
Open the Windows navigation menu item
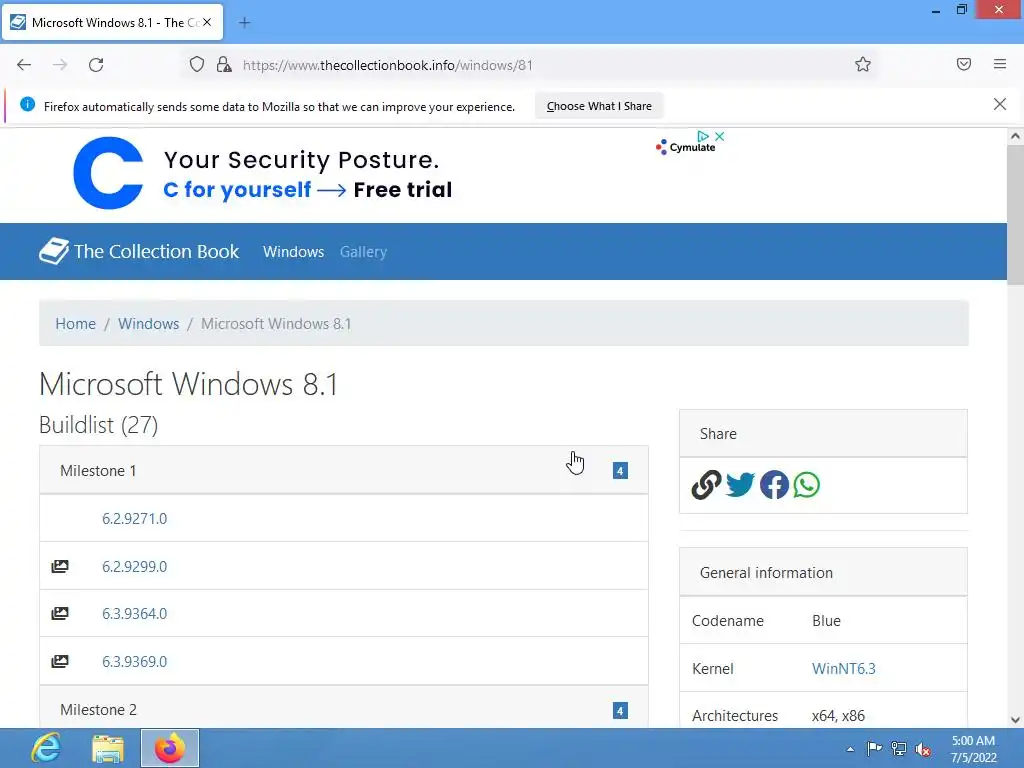(x=293, y=252)
